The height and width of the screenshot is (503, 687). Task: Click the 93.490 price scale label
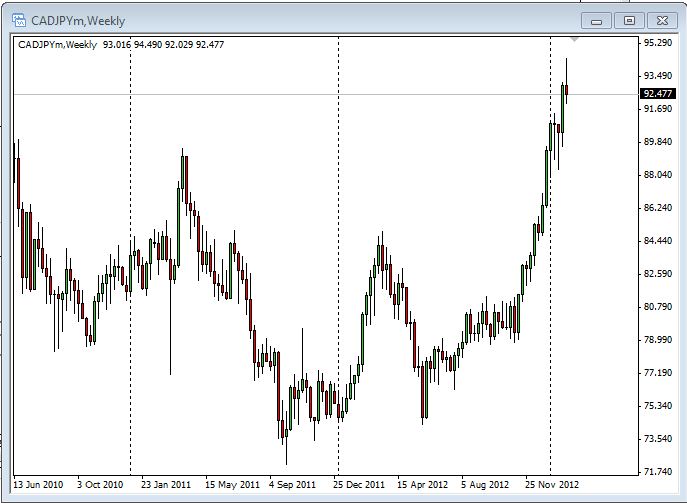(658, 76)
